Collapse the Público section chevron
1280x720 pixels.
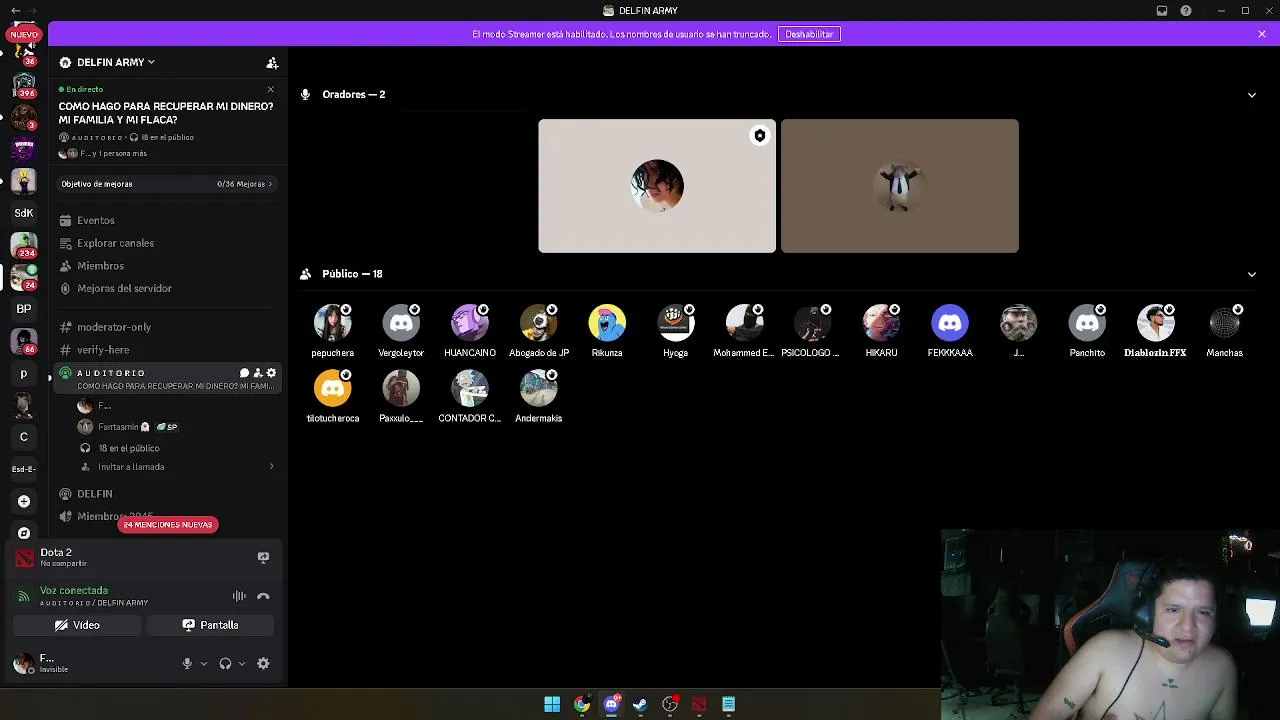pyautogui.click(x=1252, y=274)
